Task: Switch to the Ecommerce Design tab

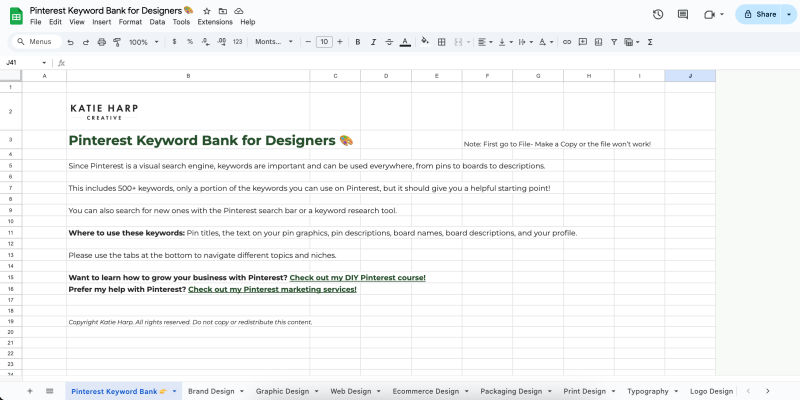Action: tap(426, 391)
